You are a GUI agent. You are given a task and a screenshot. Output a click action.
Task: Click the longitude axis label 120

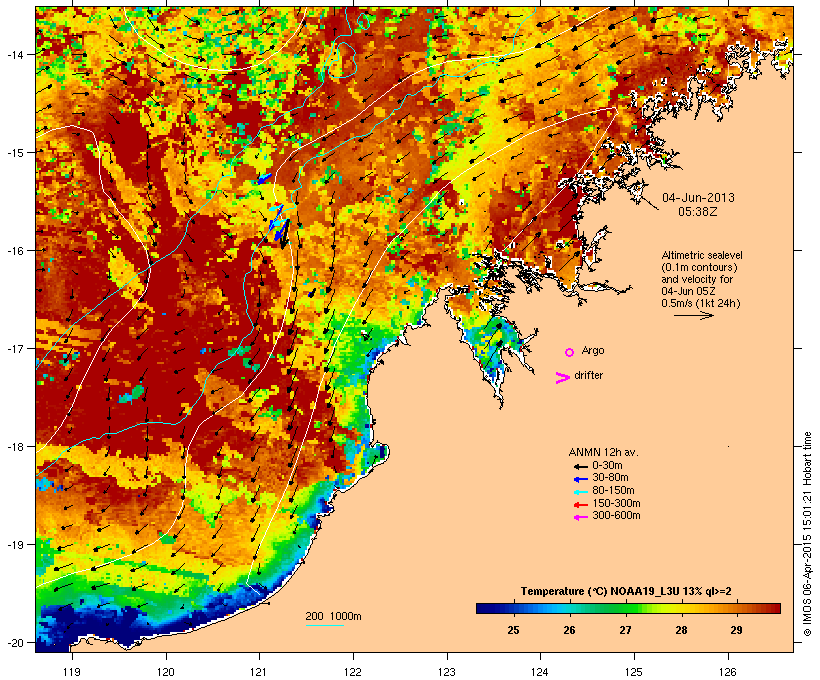coord(166,672)
